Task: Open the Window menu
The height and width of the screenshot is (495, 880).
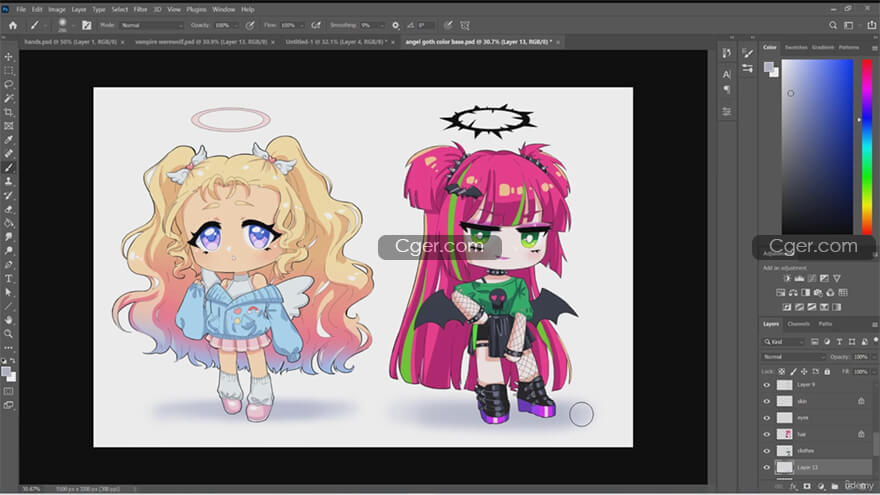Action: click(x=223, y=10)
